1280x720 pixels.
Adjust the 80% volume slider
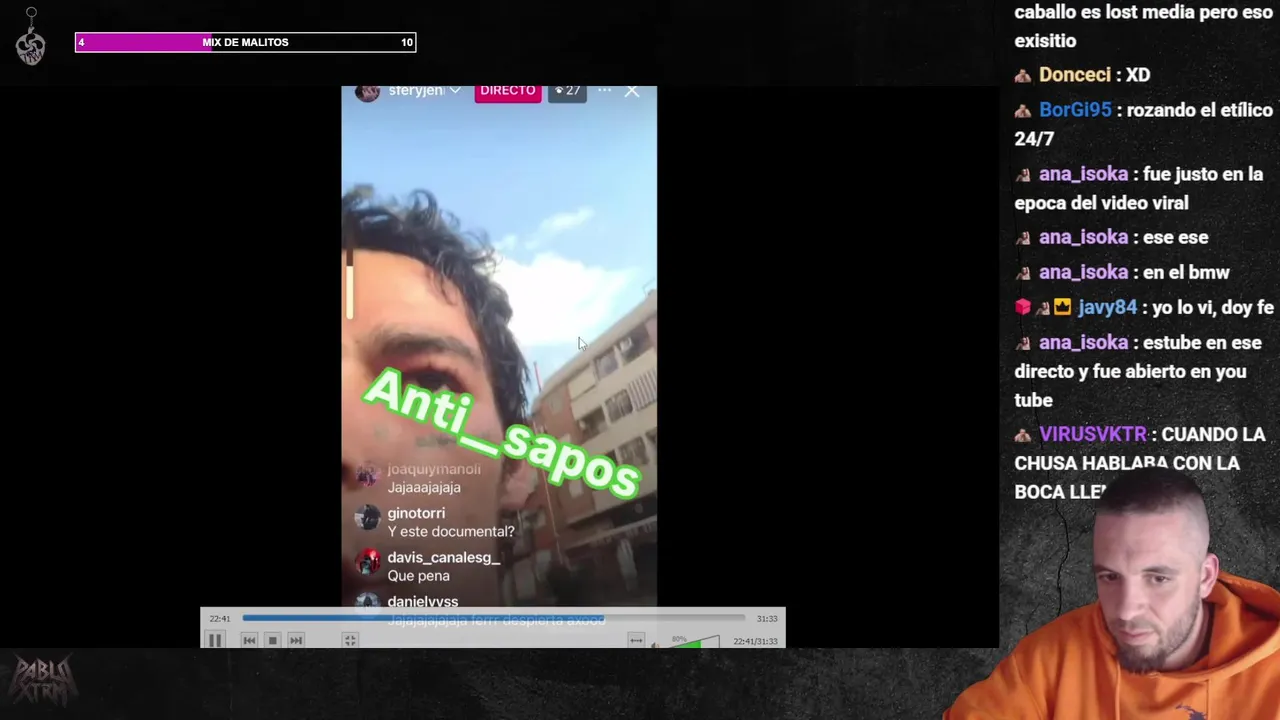[695, 641]
